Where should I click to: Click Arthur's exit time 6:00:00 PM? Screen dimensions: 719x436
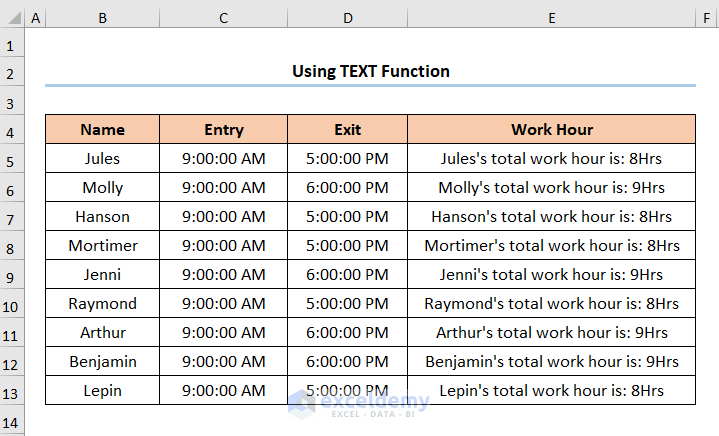click(x=348, y=332)
